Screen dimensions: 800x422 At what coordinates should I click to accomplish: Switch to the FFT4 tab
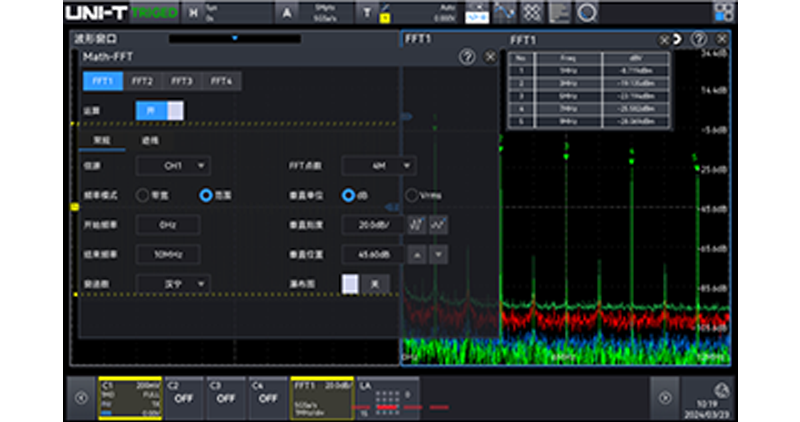point(221,81)
